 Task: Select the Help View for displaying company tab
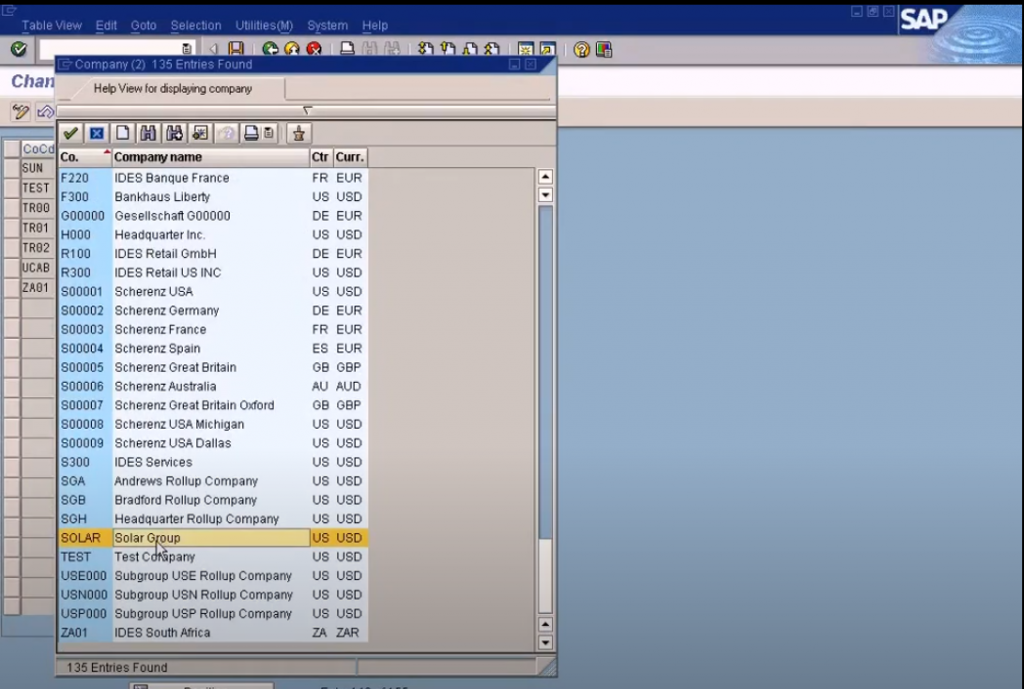[x=172, y=89]
